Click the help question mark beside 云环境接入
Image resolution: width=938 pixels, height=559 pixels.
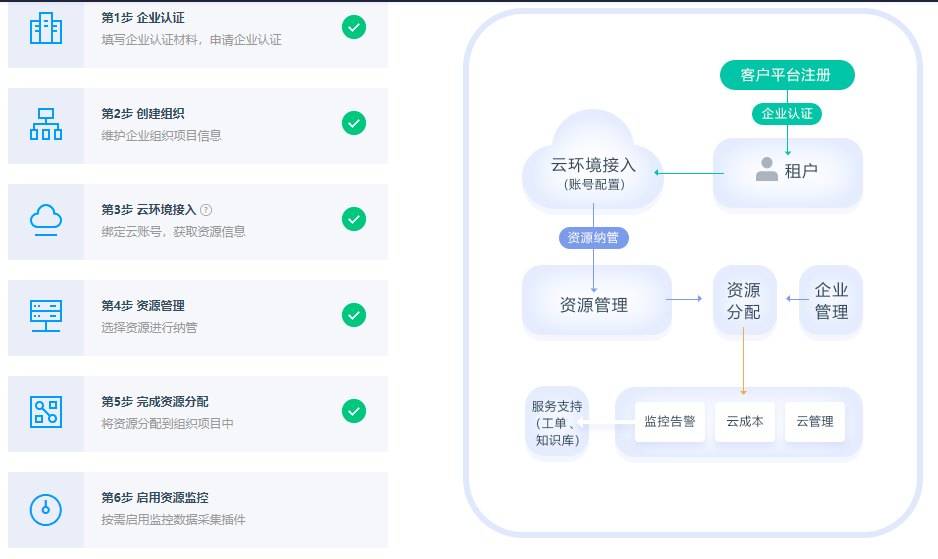point(206,210)
